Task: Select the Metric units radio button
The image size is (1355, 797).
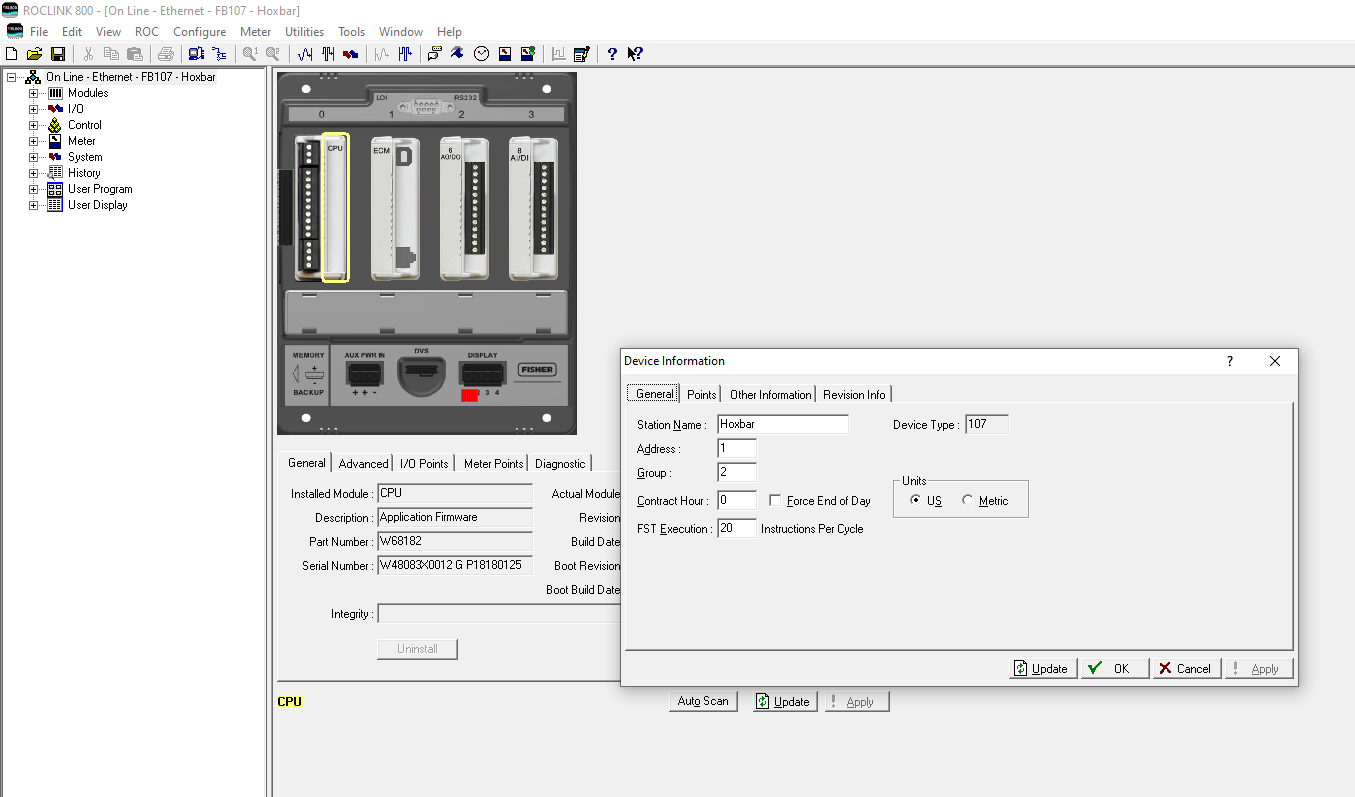Action: [967, 501]
